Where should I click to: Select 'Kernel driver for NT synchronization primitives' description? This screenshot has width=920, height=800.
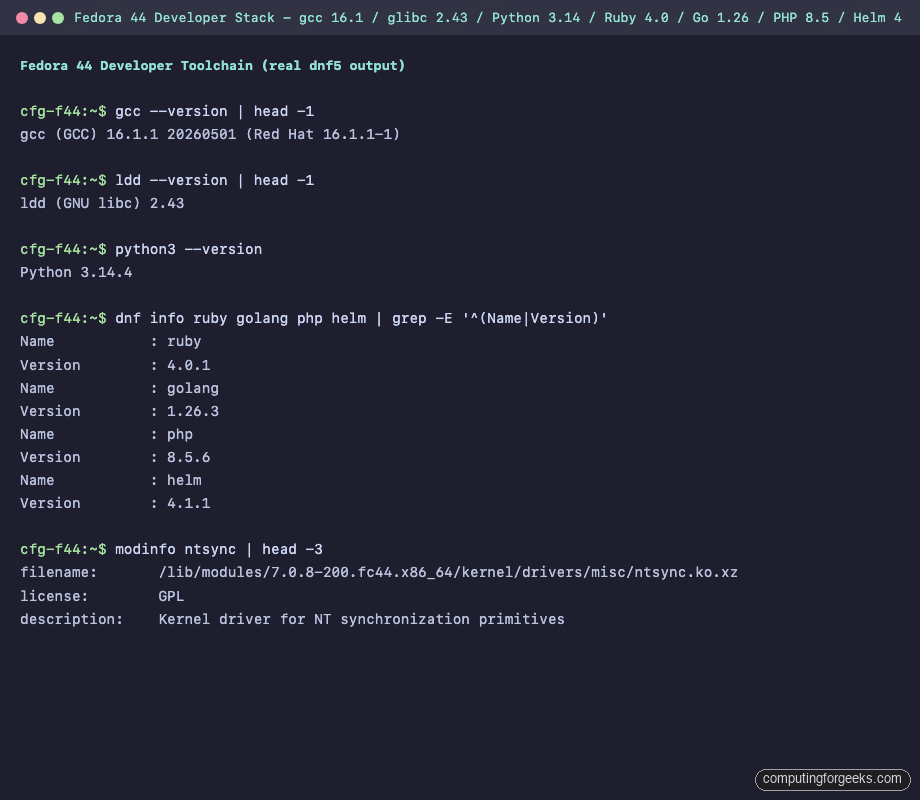[x=361, y=619]
